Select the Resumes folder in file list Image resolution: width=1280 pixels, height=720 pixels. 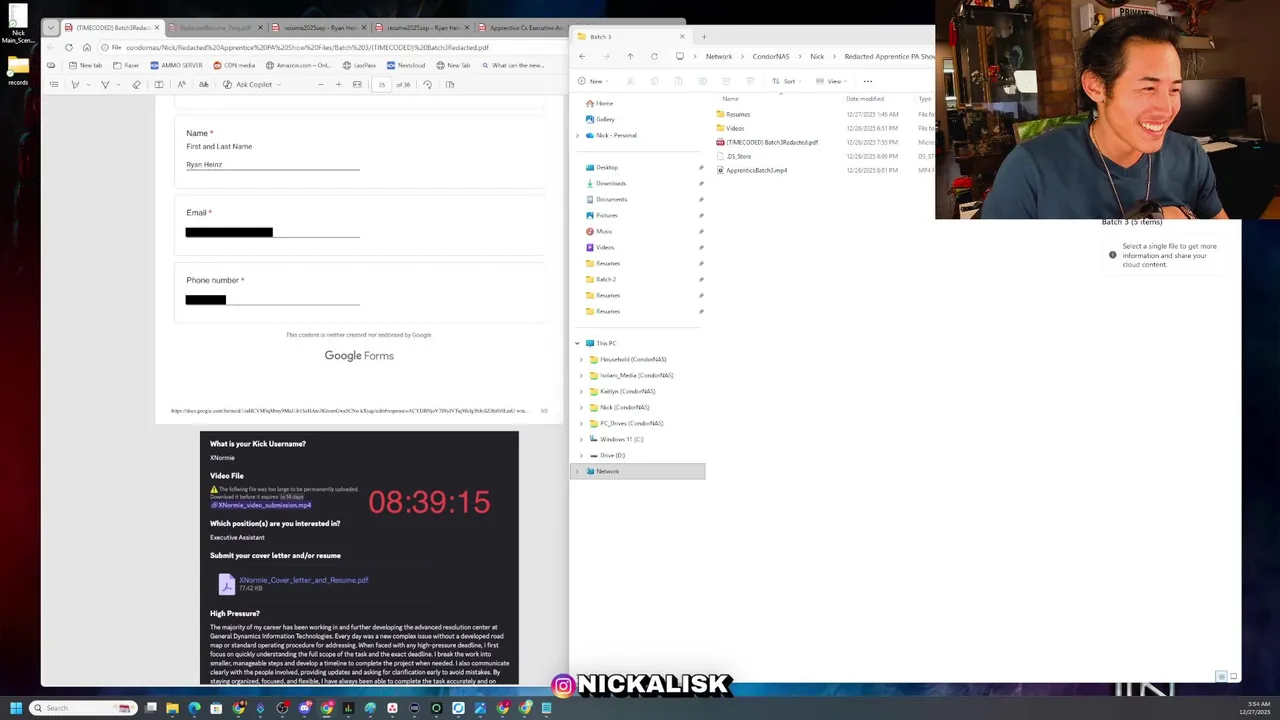(x=738, y=114)
